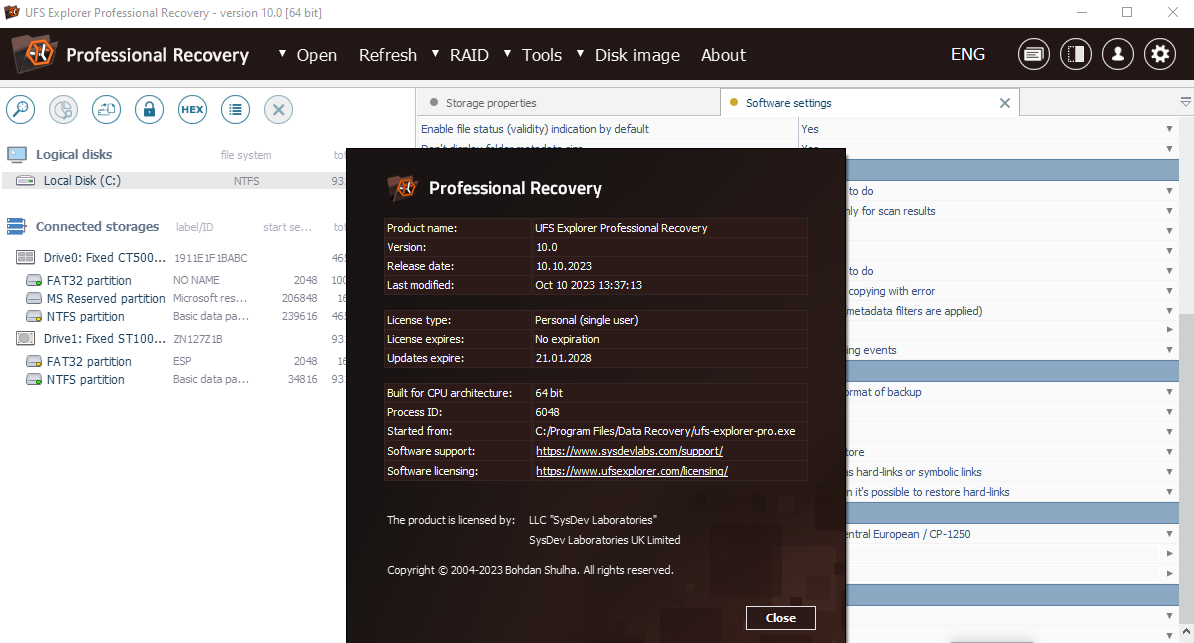Expand the 'Central European / CP-1250' dropdown
Image resolution: width=1194 pixels, height=643 pixels.
coord(1170,534)
